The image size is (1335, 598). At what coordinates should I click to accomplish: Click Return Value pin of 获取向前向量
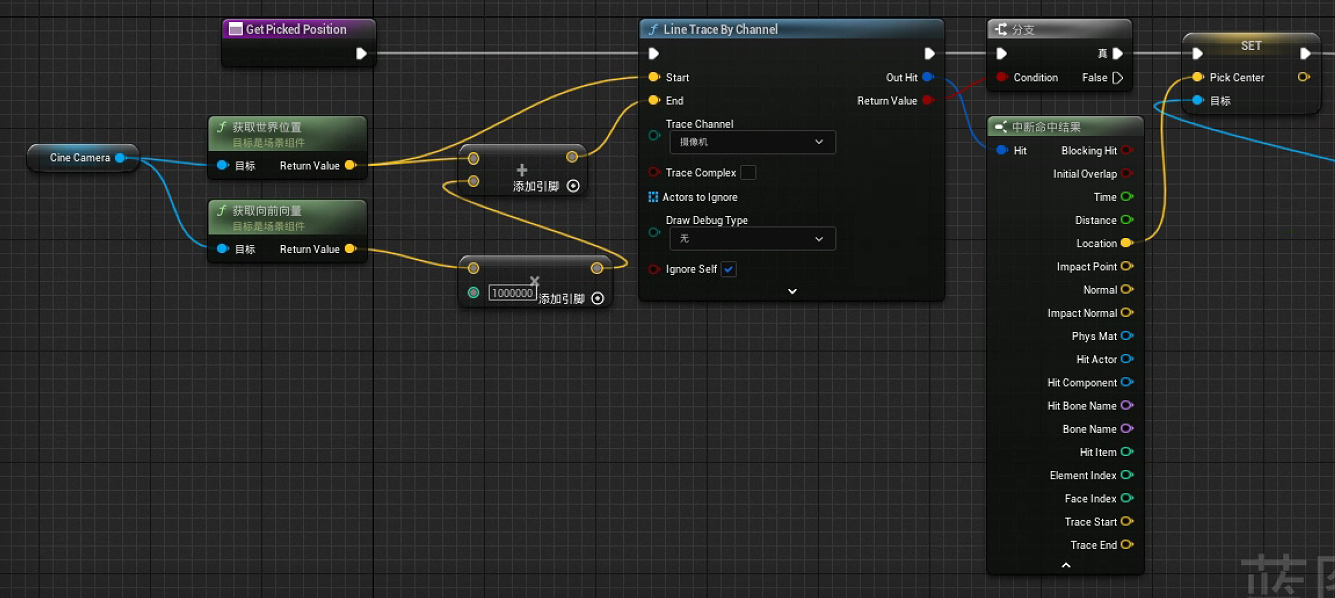click(350, 249)
